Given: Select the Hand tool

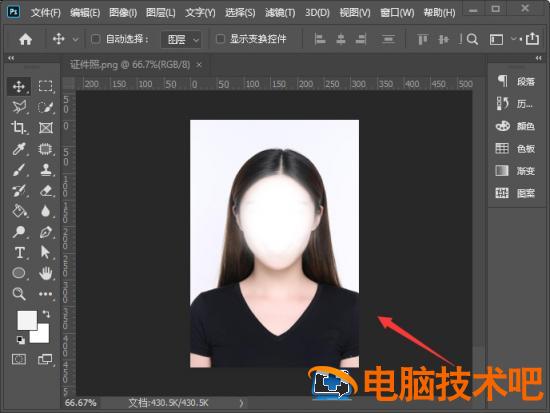Looking at the screenshot, I should point(46,273).
